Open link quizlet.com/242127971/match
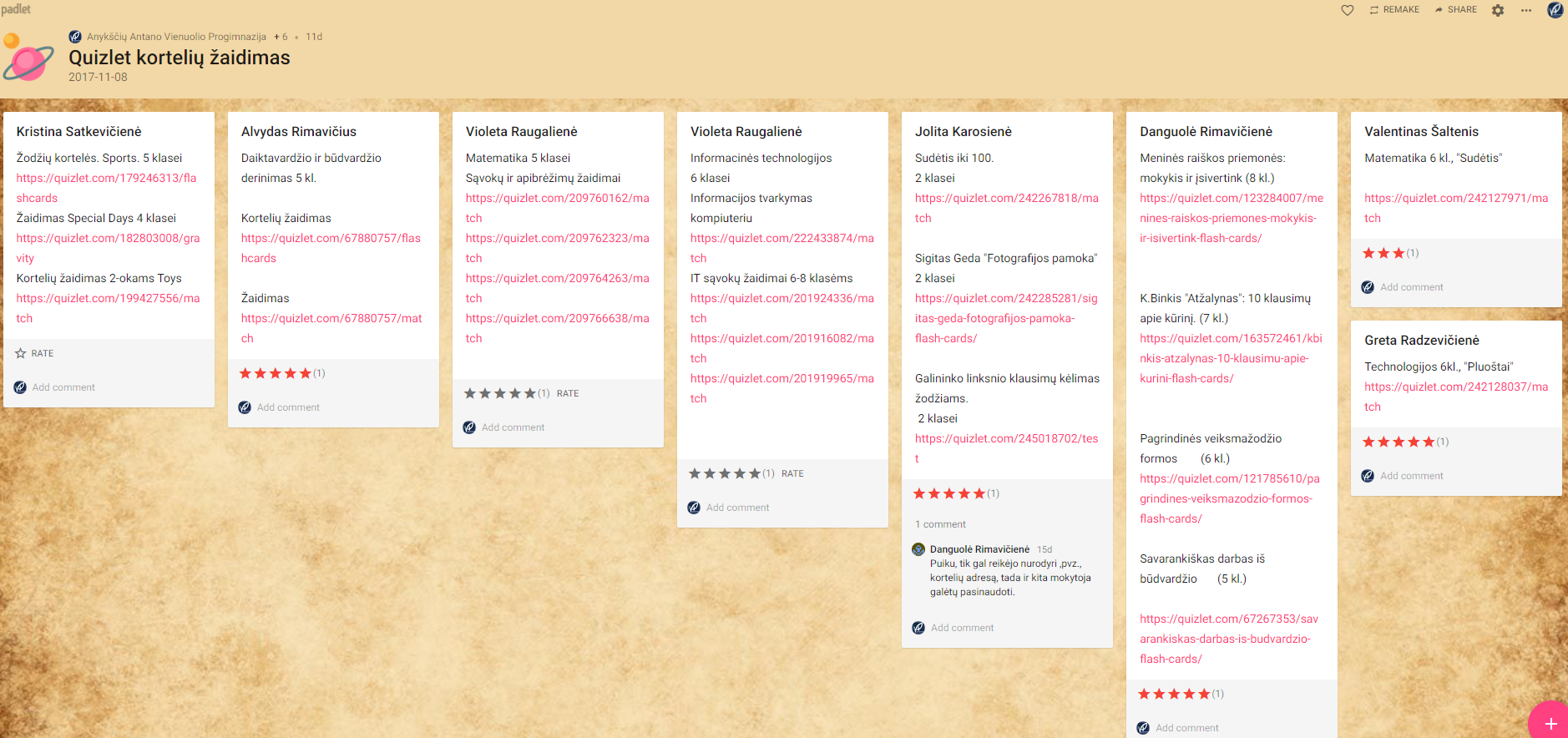1568x738 pixels. (1456, 208)
